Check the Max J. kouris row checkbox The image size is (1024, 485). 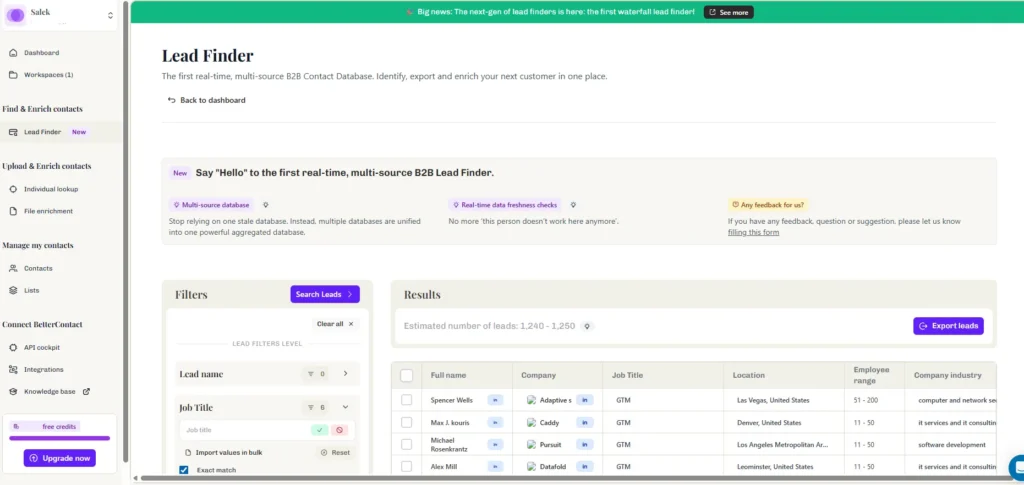(x=406, y=422)
